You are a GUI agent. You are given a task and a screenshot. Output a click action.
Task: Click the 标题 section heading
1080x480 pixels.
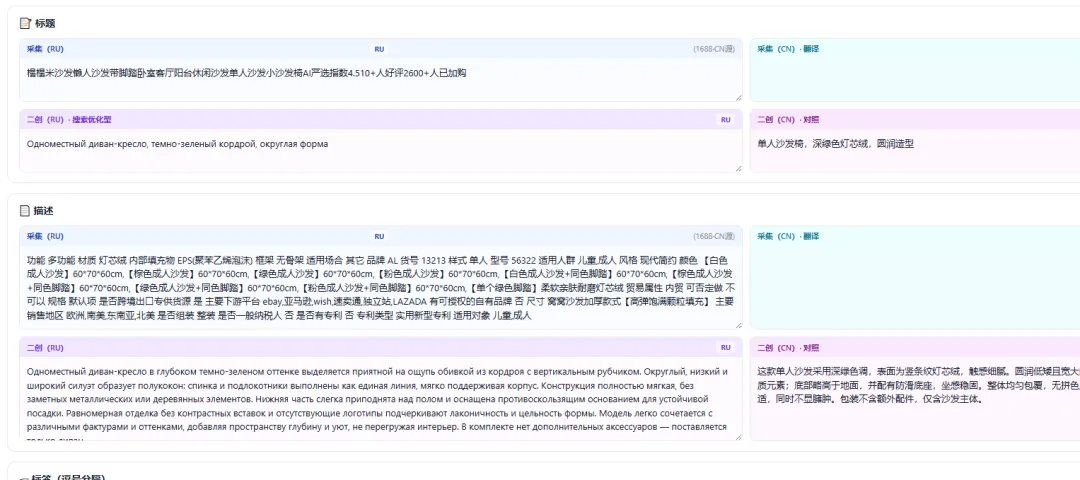[x=45, y=23]
